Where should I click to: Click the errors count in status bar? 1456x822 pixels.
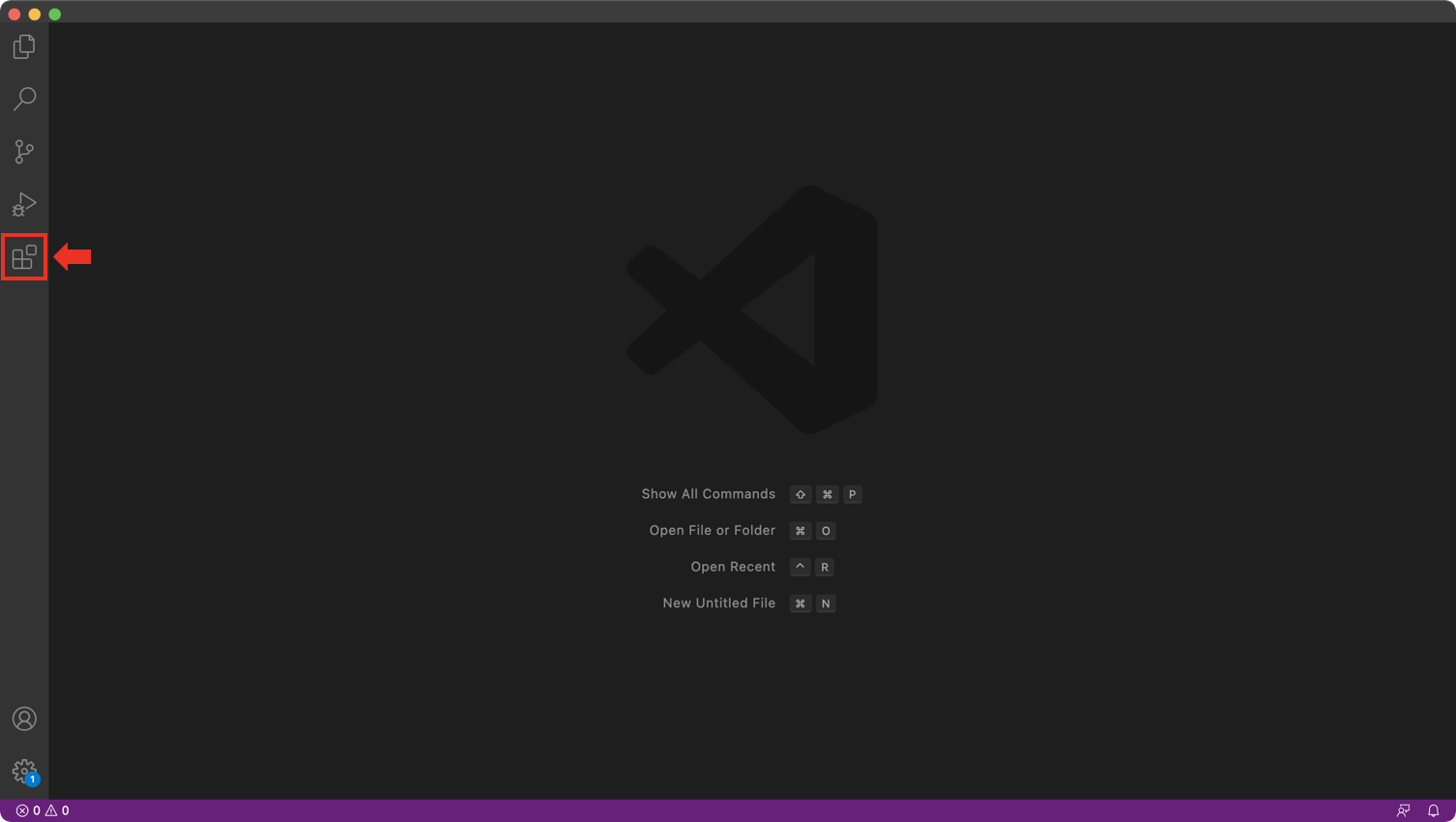(28, 810)
